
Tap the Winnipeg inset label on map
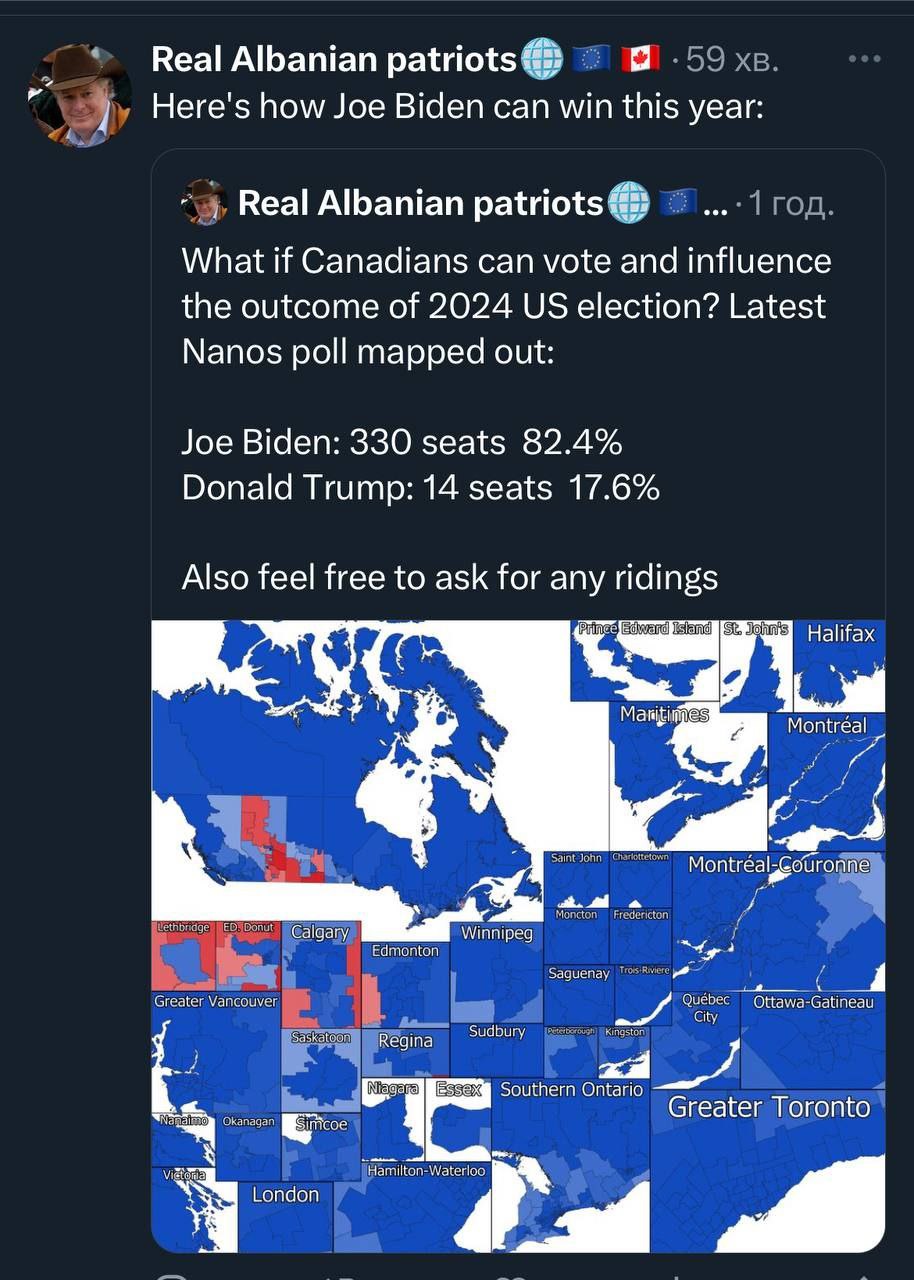pos(497,933)
